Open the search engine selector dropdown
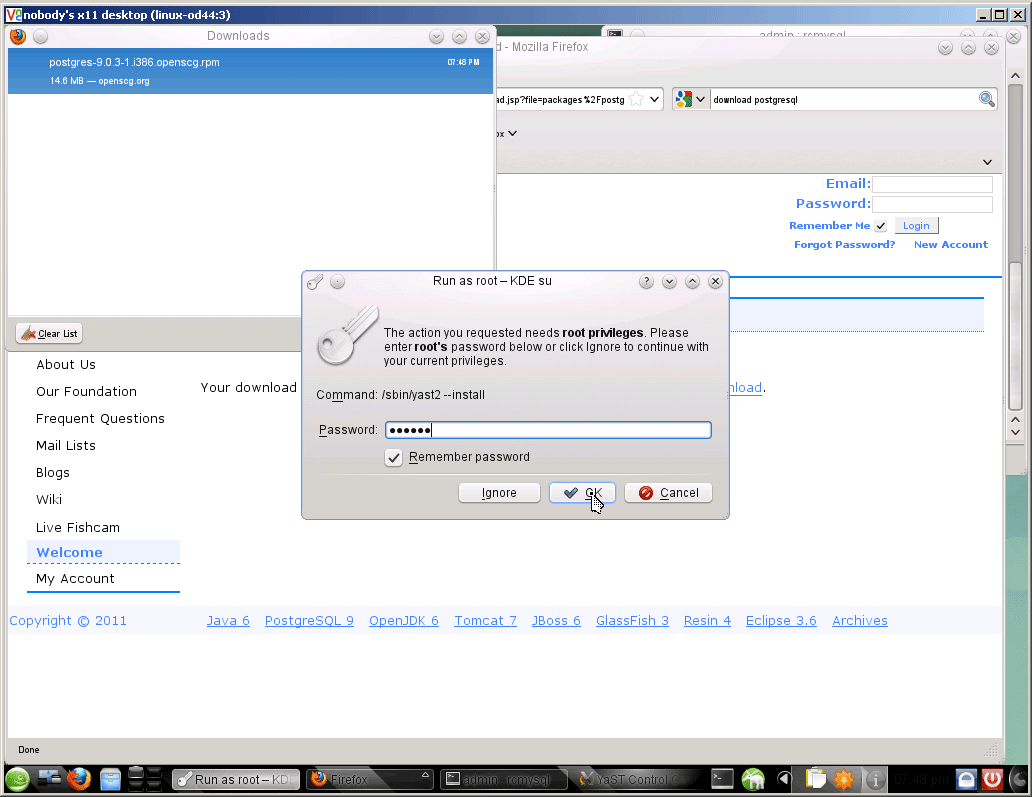Screen dimensions: 1032x797 pyautogui.click(x=700, y=99)
